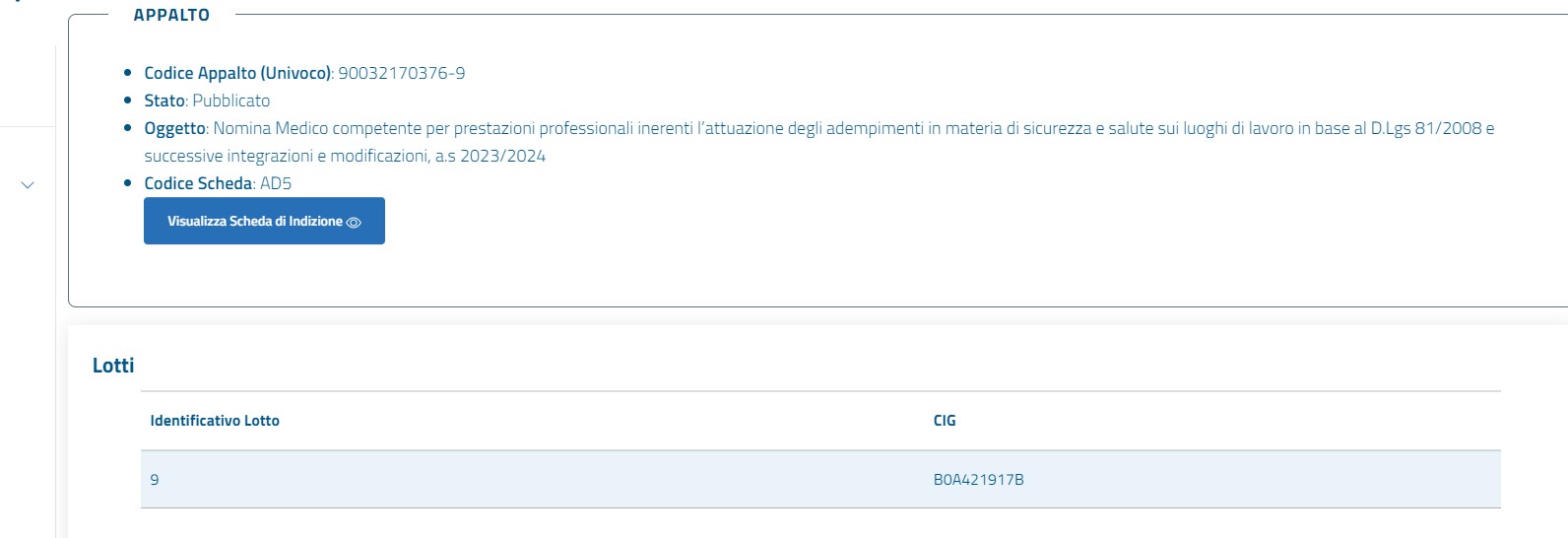Select lot identifier 9 in the table
This screenshot has width=1568, height=538.
[155, 480]
